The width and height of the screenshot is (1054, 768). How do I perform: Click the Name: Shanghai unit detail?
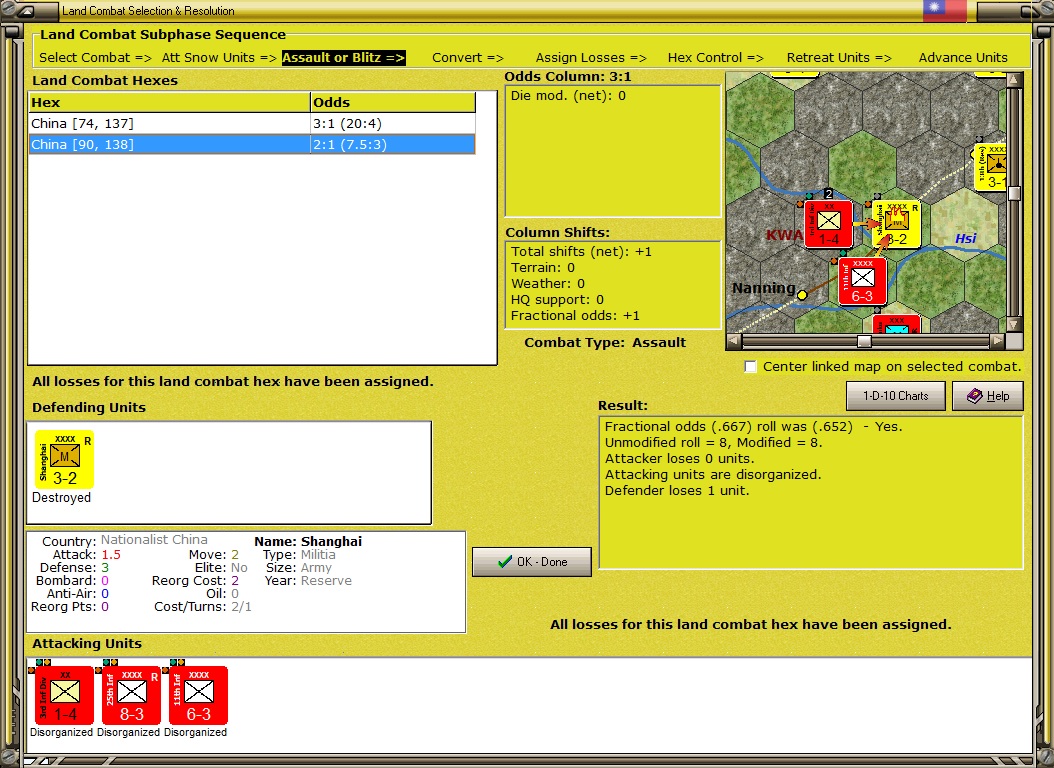click(308, 542)
